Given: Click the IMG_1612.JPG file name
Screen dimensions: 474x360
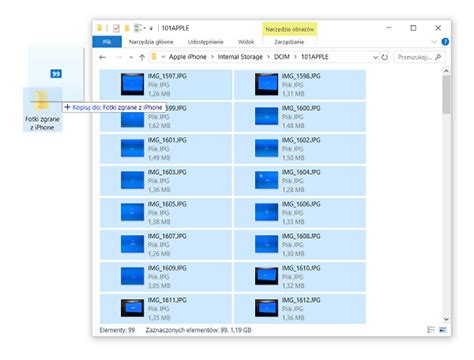Looking at the screenshot, I should [301, 300].
